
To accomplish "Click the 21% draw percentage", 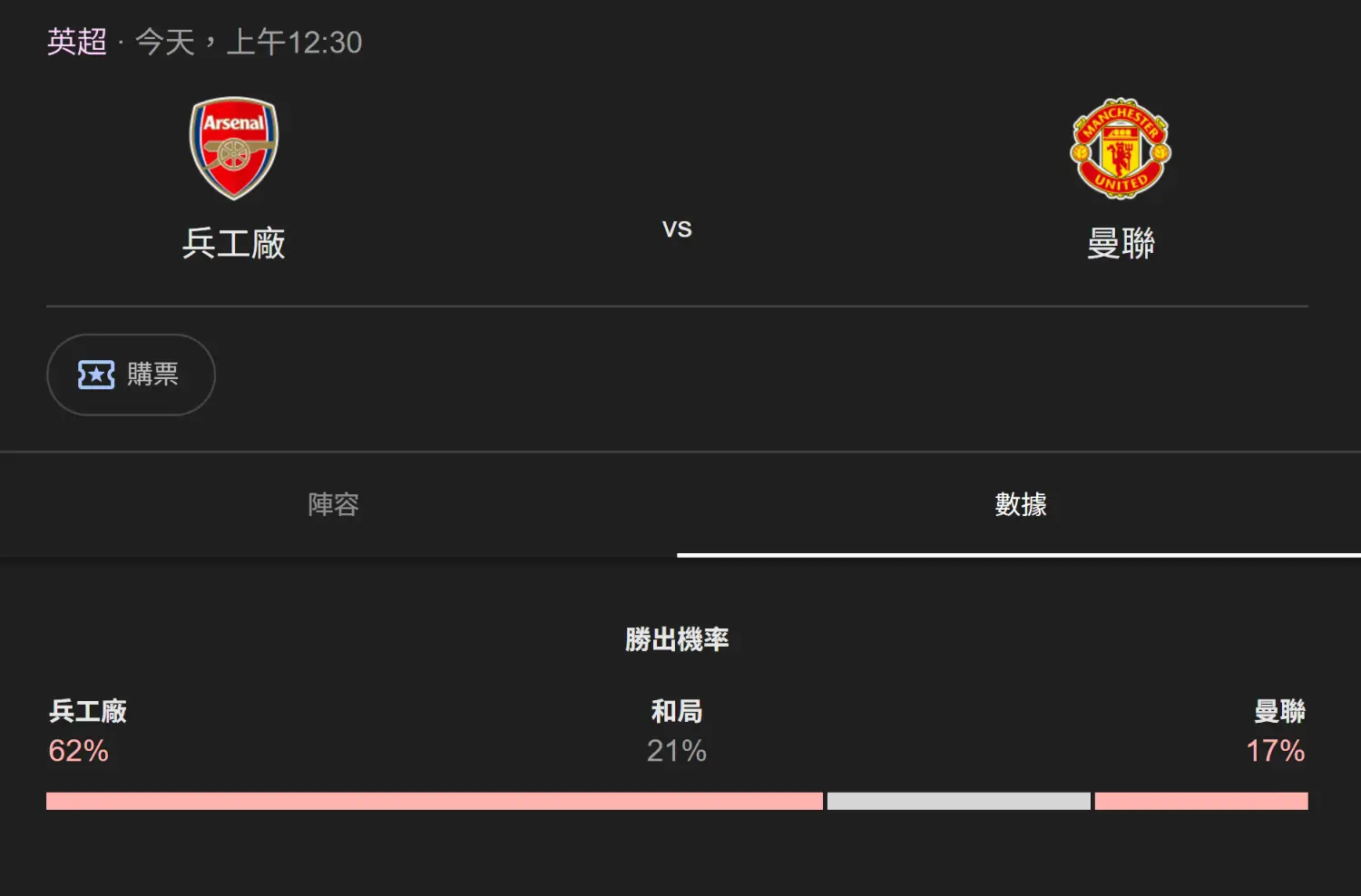I will pyautogui.click(x=677, y=751).
